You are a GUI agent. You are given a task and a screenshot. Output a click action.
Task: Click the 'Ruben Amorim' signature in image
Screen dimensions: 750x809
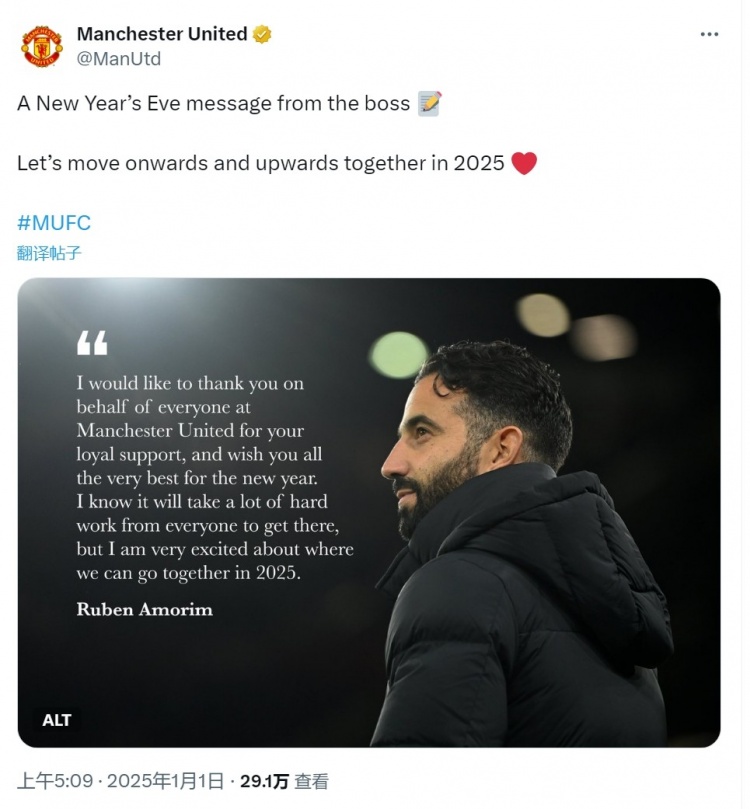(x=144, y=609)
